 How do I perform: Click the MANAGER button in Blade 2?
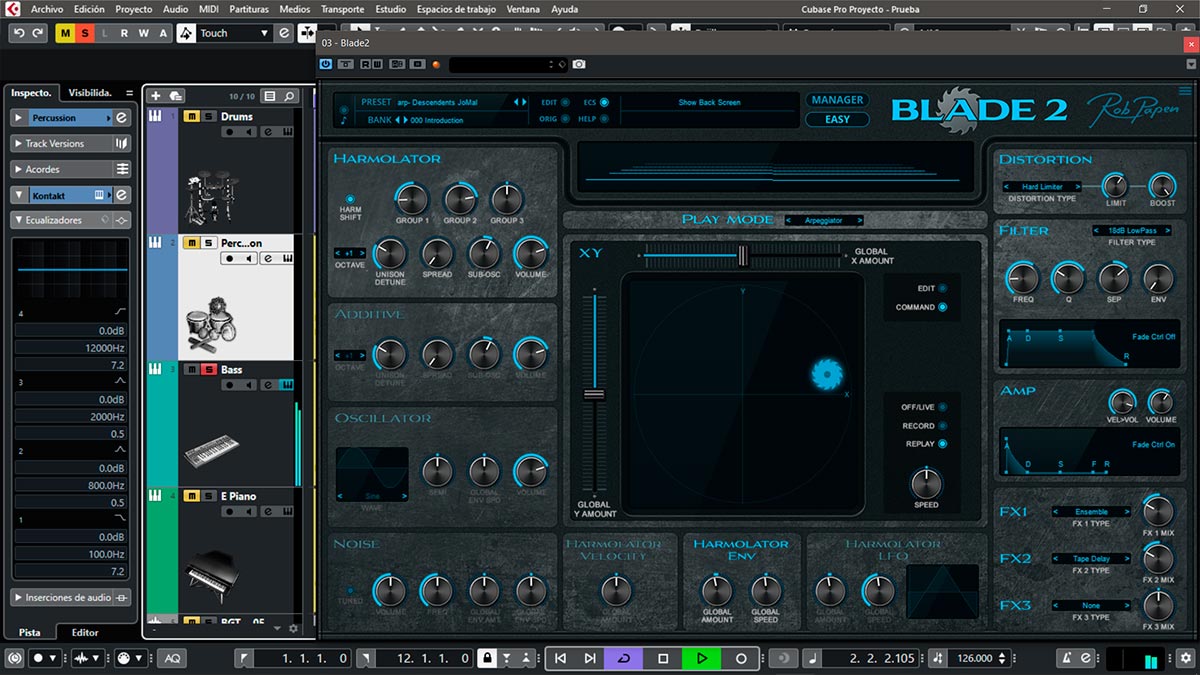(x=837, y=100)
